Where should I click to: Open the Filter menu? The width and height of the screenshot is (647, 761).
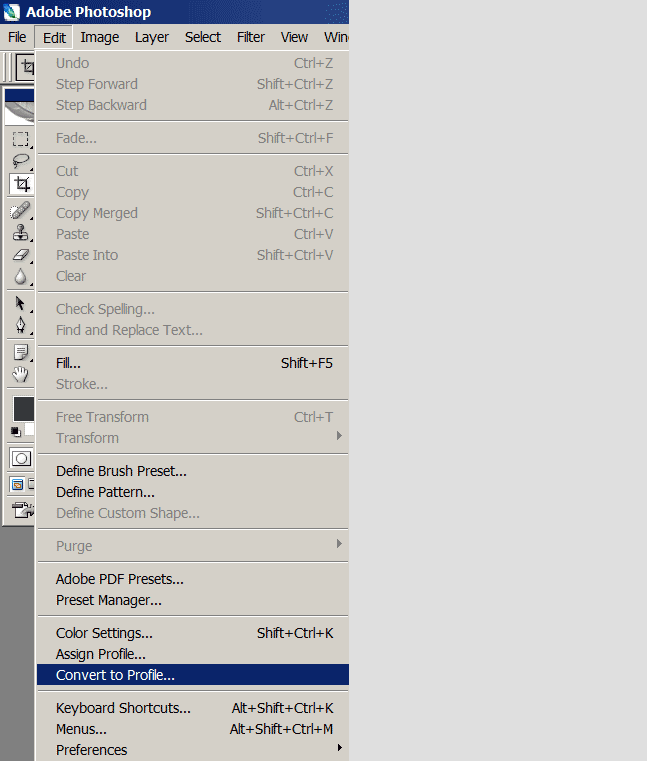tap(251, 37)
